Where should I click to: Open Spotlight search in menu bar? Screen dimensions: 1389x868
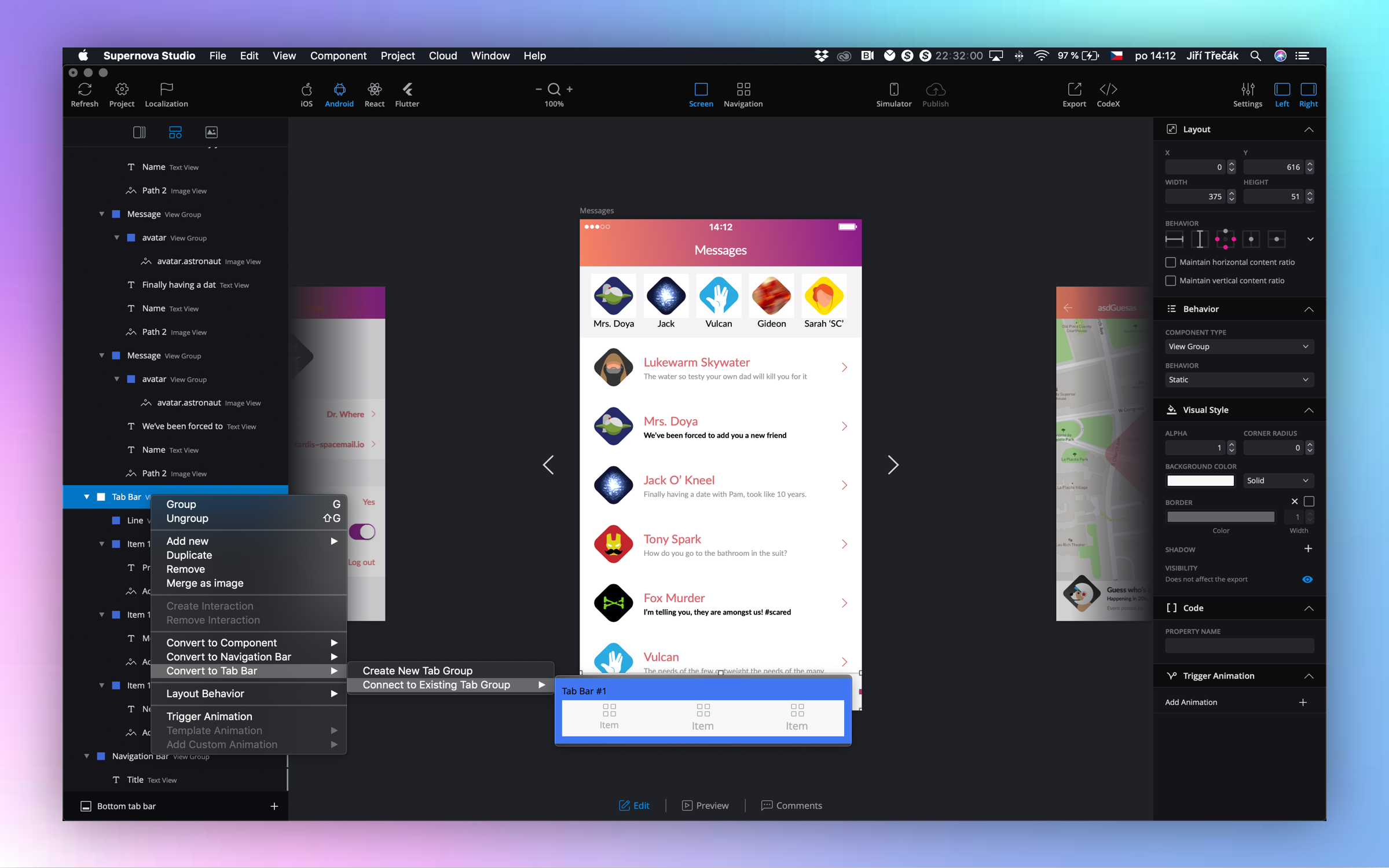pos(1255,56)
